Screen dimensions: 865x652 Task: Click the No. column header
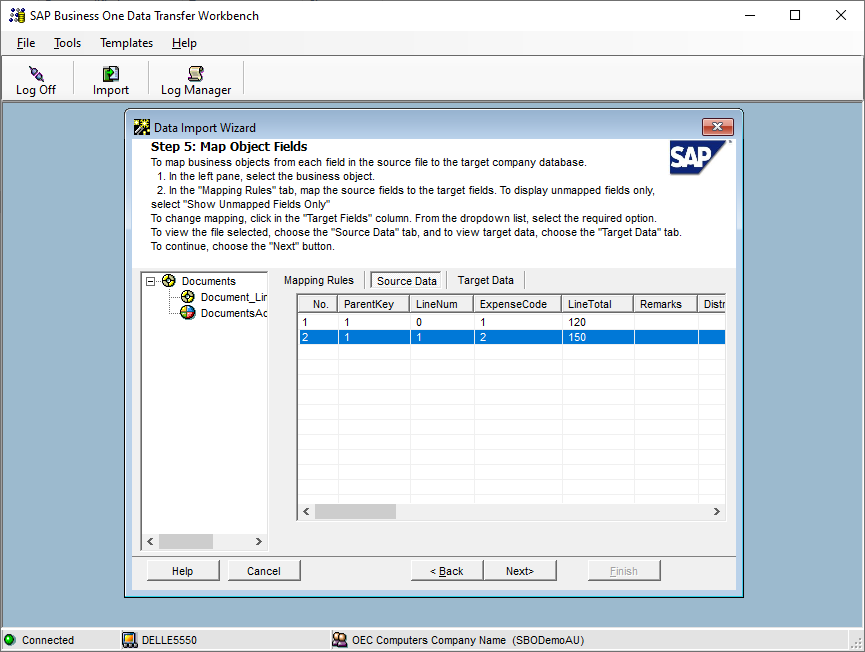point(318,304)
